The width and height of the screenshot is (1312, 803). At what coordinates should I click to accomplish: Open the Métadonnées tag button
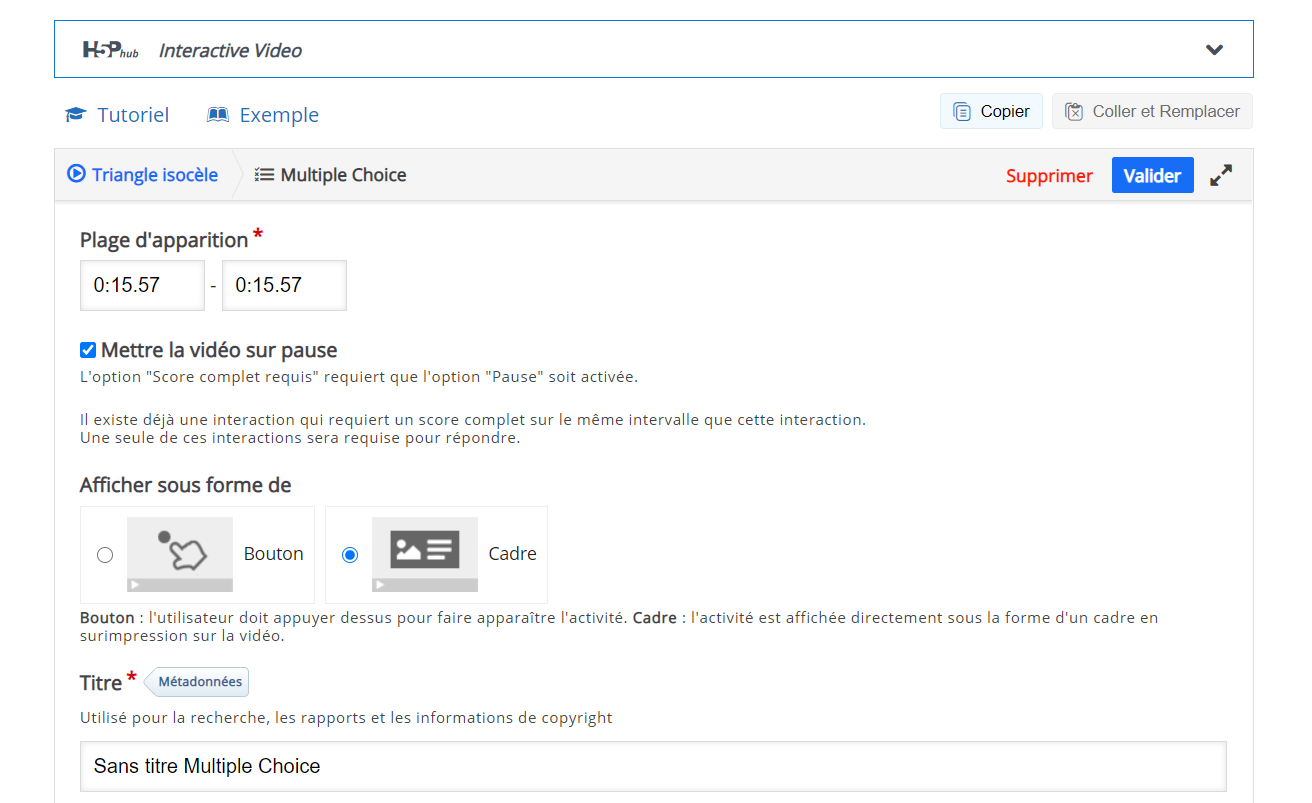[197, 682]
